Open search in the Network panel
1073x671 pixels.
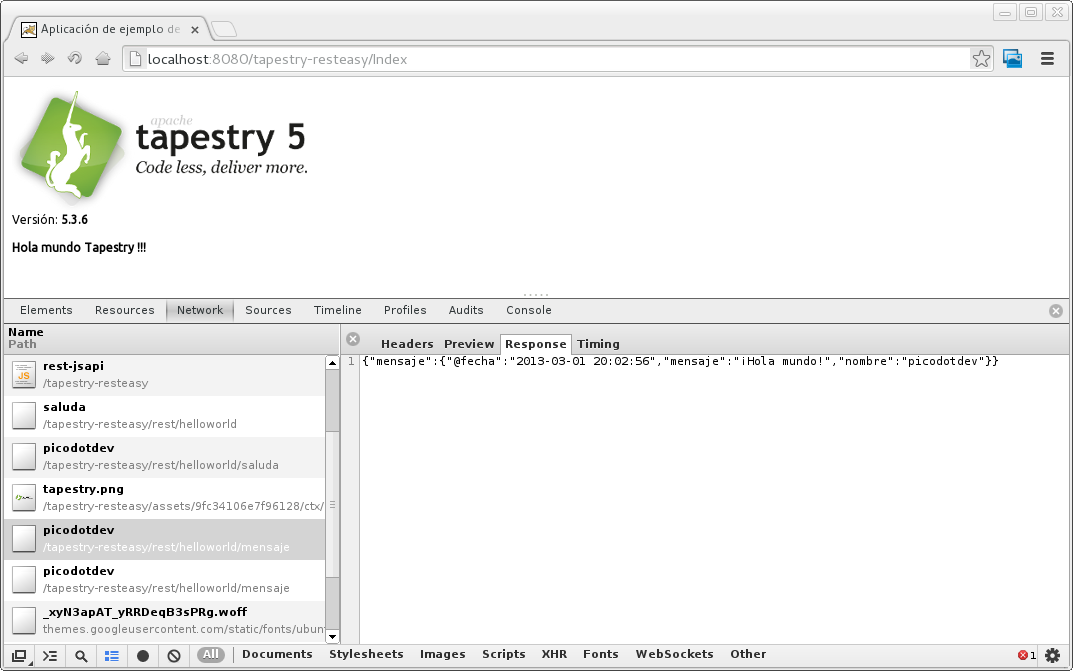[80, 655]
